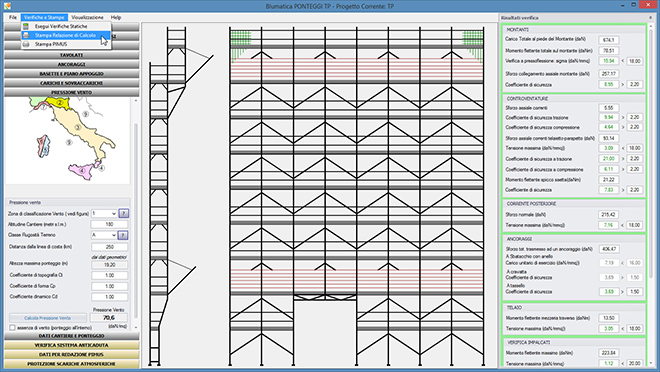Open the wind zone help button
This screenshot has width=660, height=372.
tap(123, 214)
